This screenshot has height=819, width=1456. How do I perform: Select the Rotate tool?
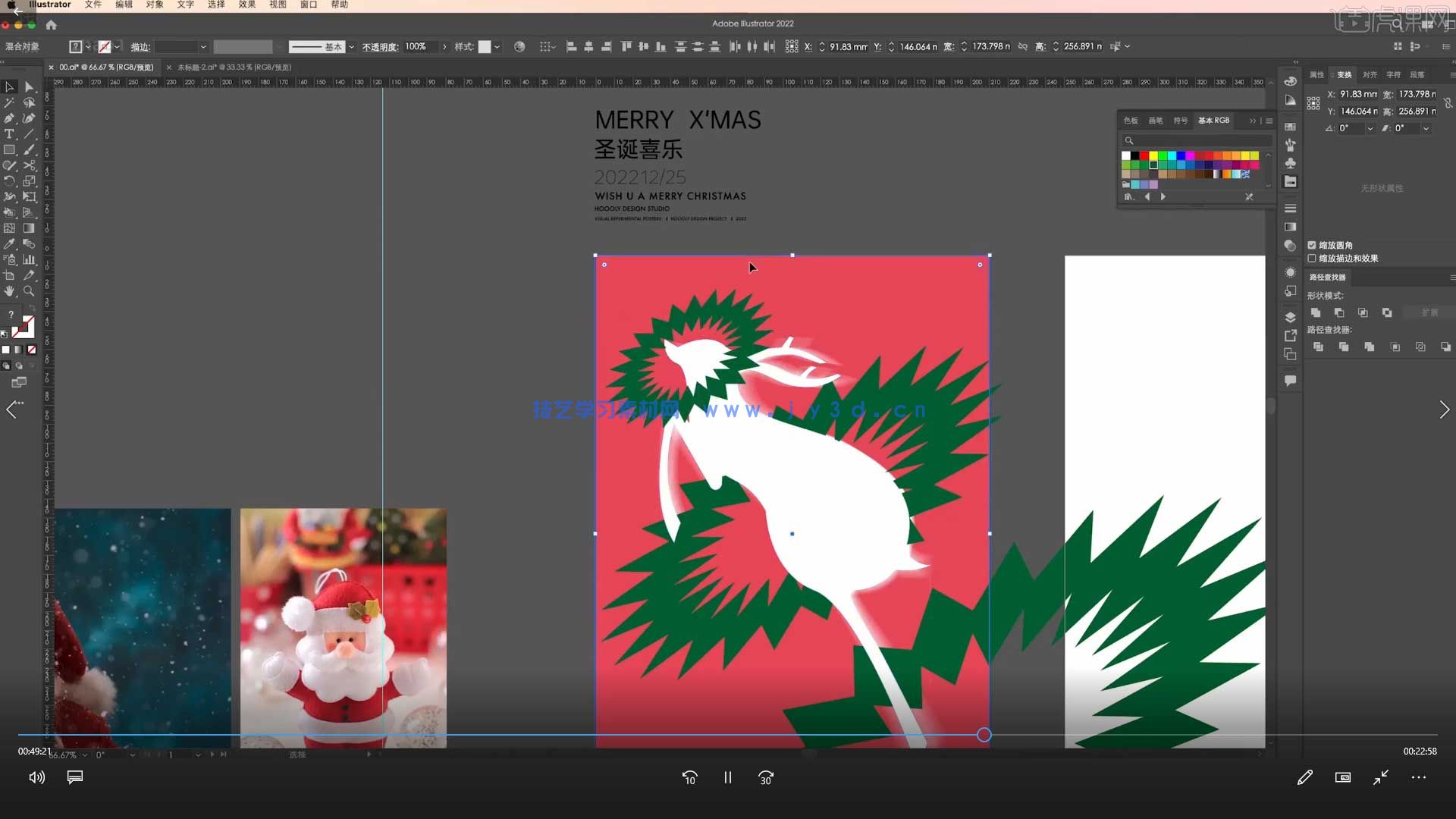(9, 181)
